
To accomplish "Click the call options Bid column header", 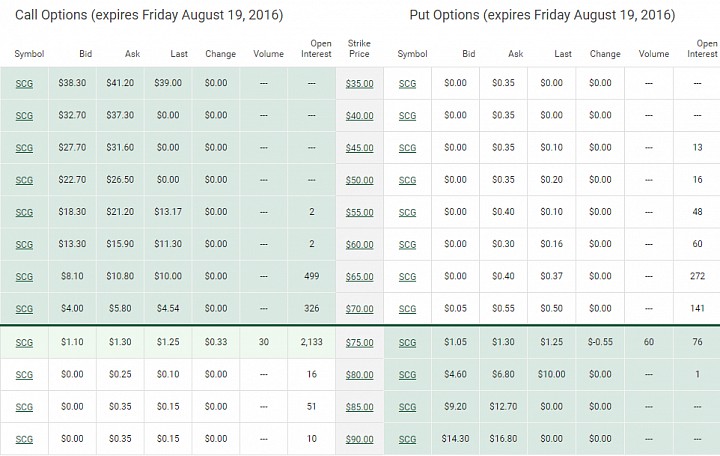I will pyautogui.click(x=85, y=54).
